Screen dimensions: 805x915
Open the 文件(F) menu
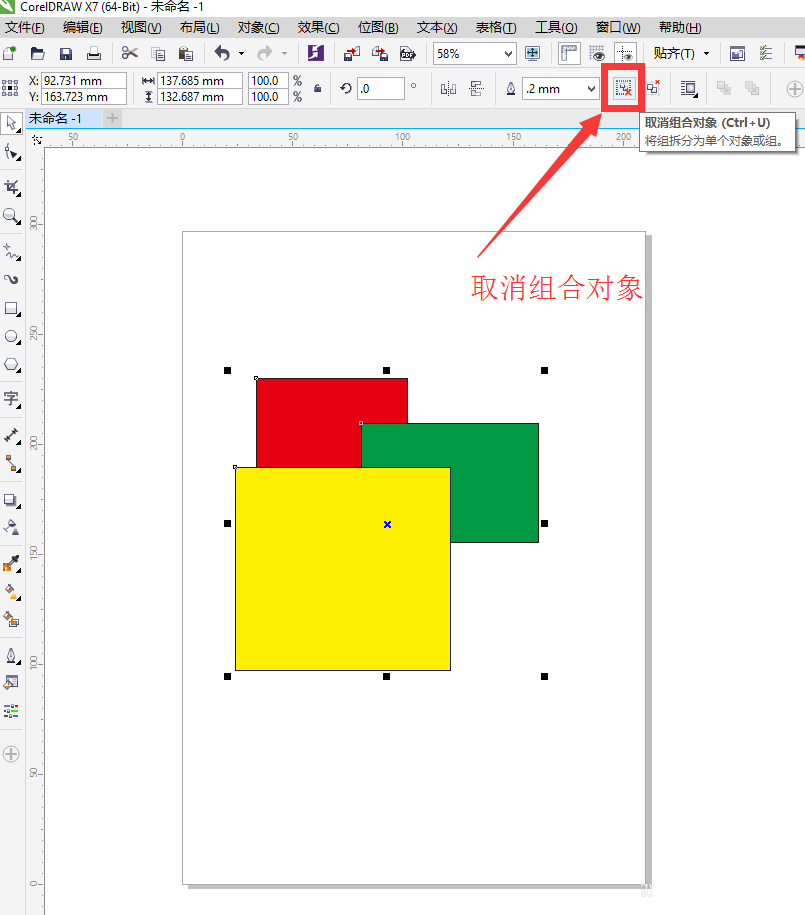pos(25,27)
